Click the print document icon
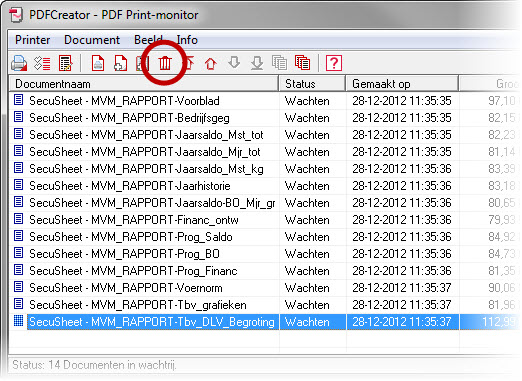 98,63
